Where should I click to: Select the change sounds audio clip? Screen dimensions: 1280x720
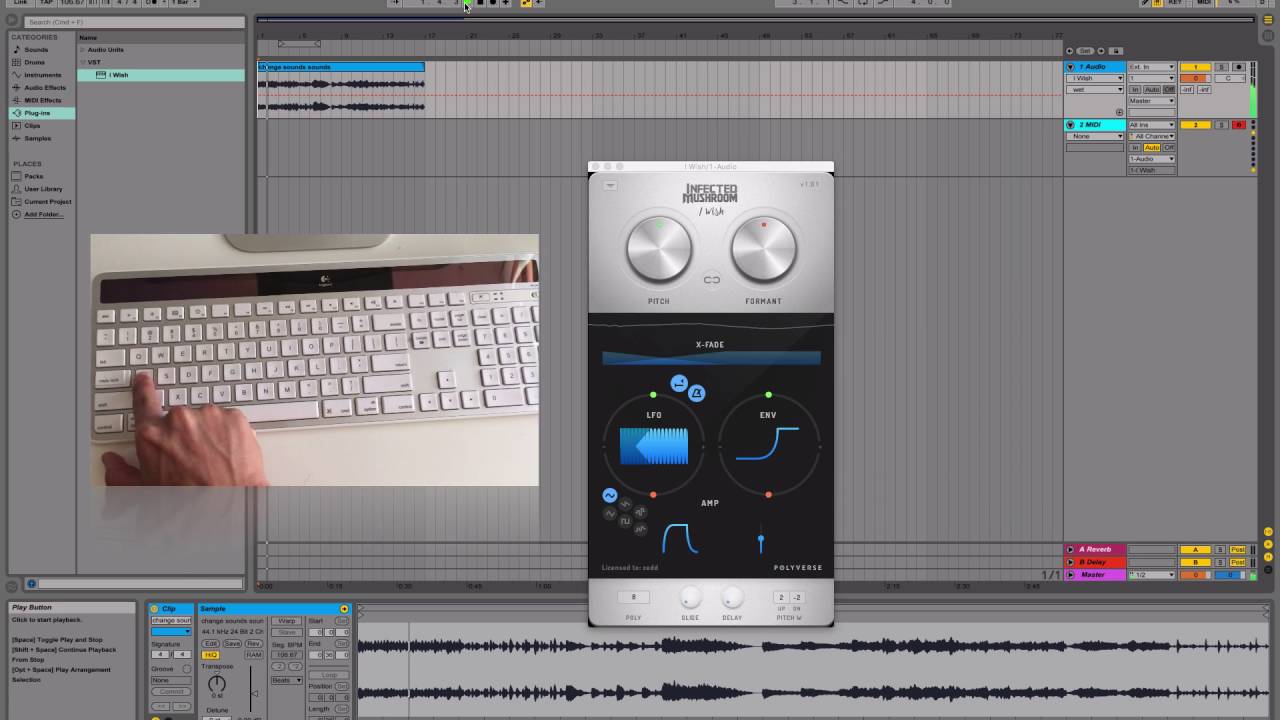[341, 67]
